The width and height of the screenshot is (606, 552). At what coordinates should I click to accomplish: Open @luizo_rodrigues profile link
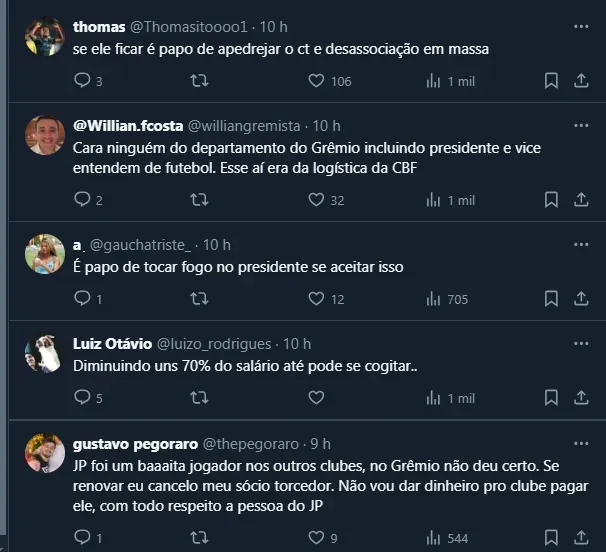coord(219,343)
